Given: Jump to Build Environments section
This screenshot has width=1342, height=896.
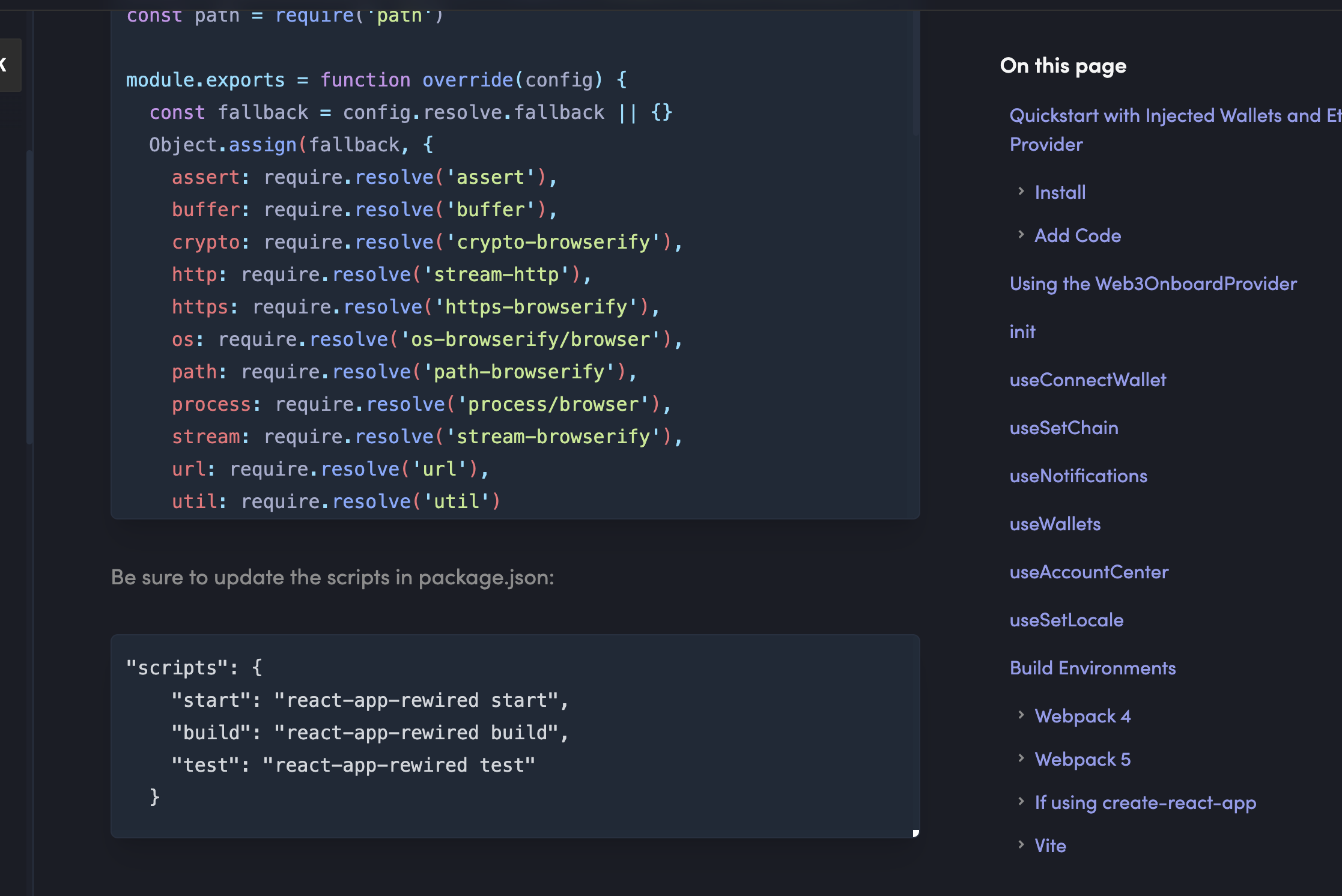Looking at the screenshot, I should [x=1092, y=668].
